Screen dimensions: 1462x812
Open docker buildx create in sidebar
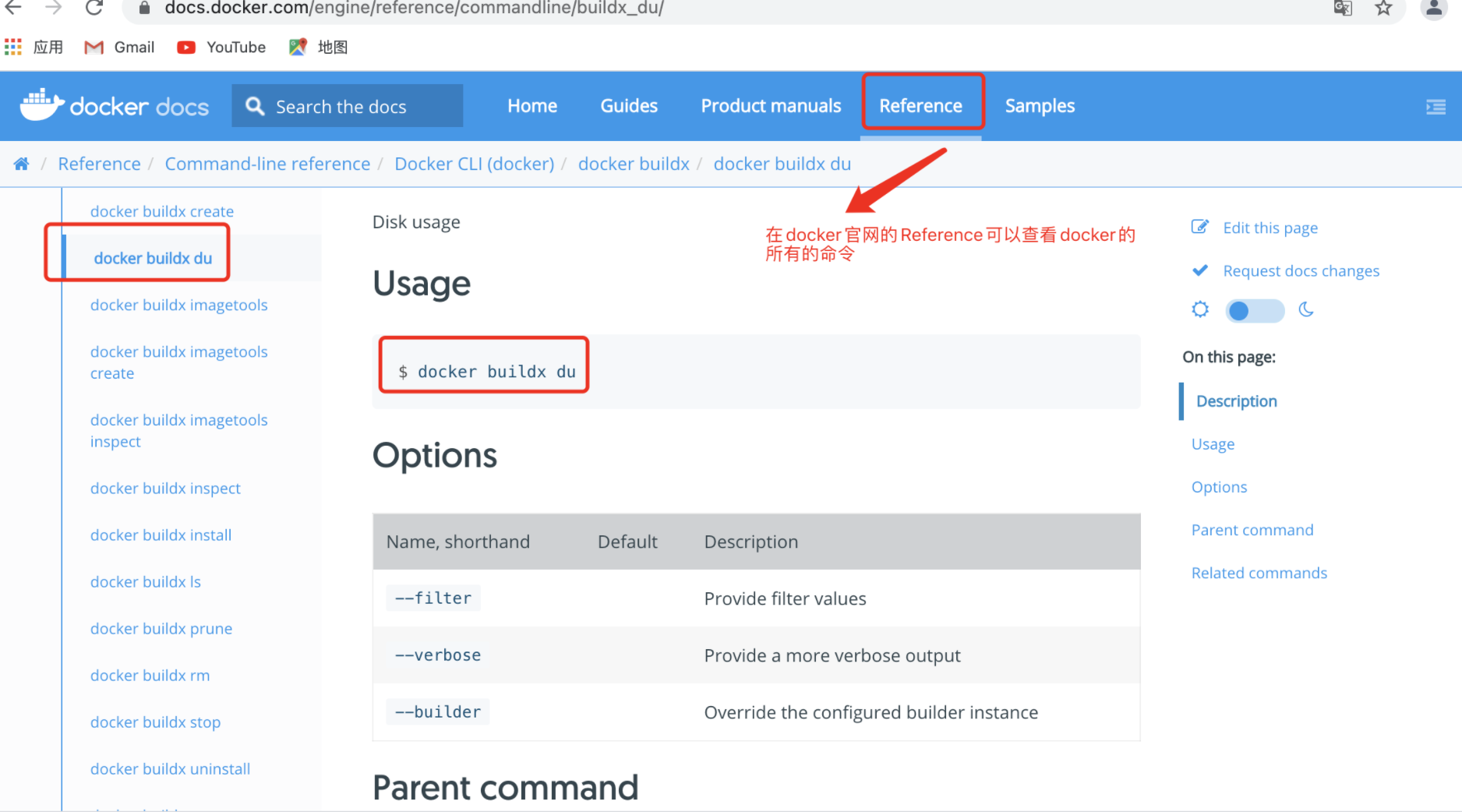(x=162, y=211)
